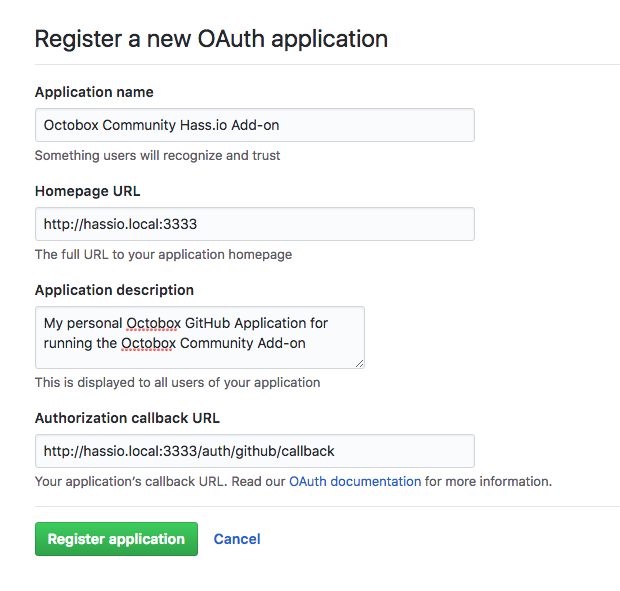
Task: Click the 'Register a new OAuth application' heading
Action: tap(211, 39)
